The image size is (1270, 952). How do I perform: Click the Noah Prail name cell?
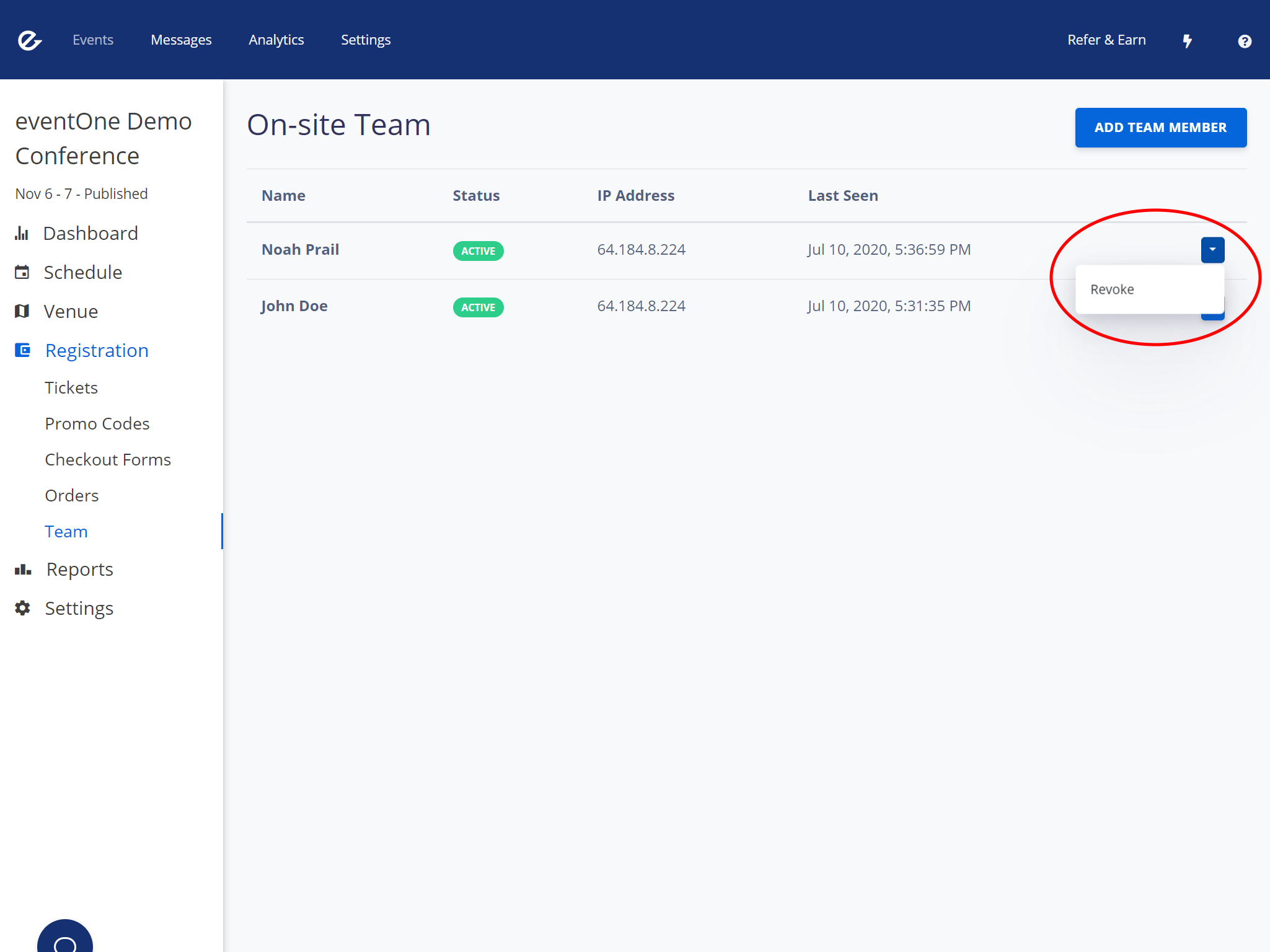301,250
